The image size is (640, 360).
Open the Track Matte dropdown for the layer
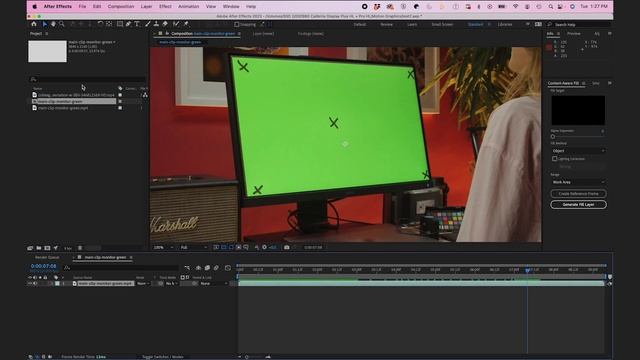click(171, 283)
